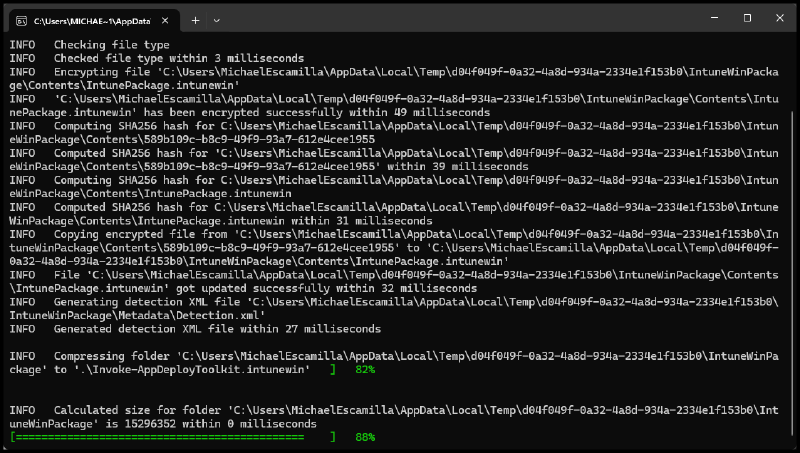The image size is (800, 453).
Task: Maximize the terminal window
Action: 747,18
